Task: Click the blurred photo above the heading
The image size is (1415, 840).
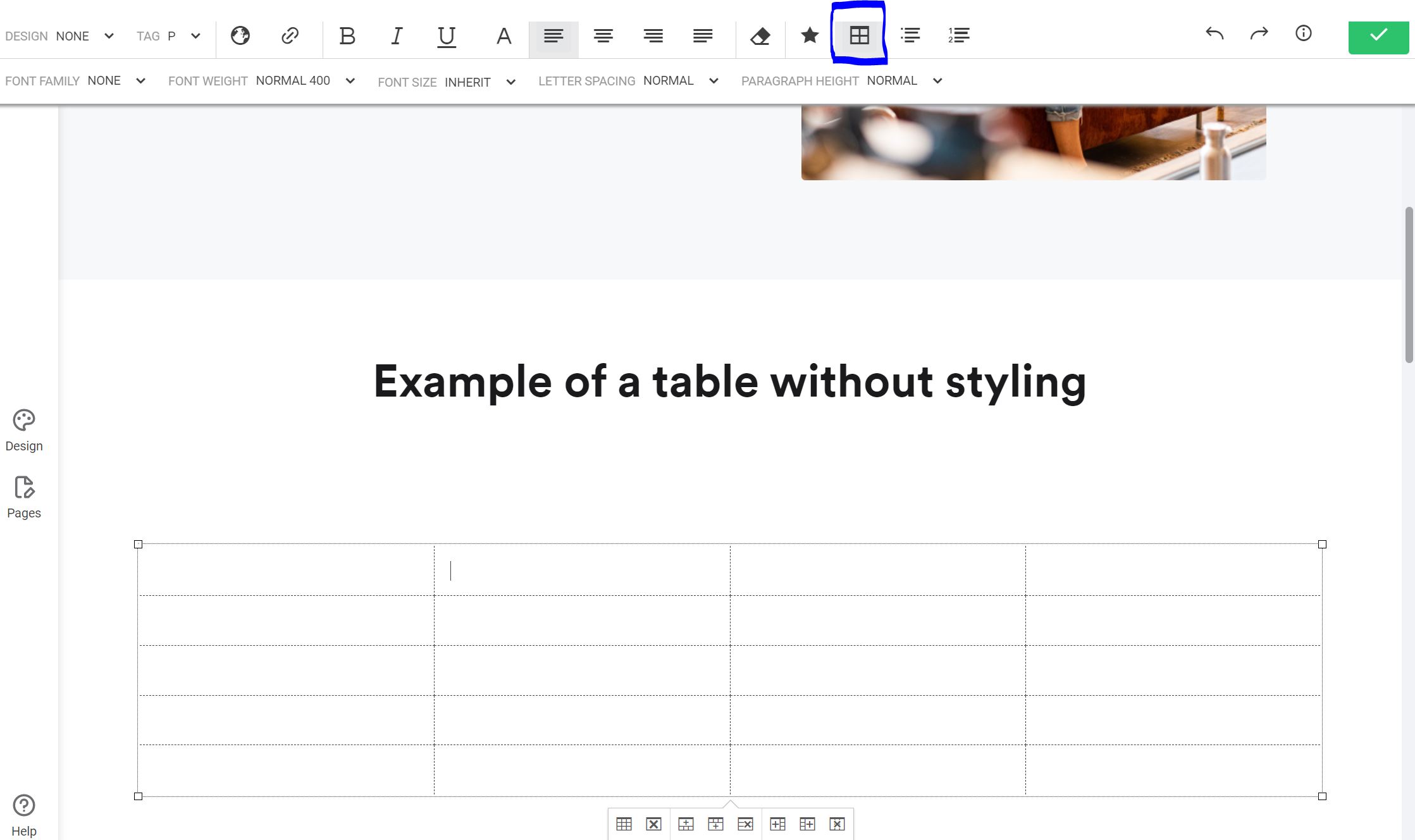Action: point(1034,143)
